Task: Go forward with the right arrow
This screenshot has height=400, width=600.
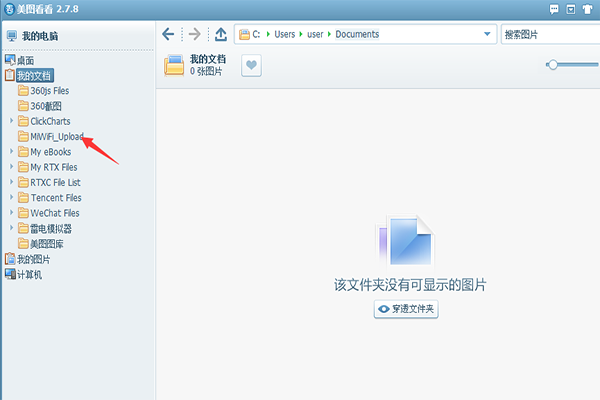Action: click(x=194, y=34)
